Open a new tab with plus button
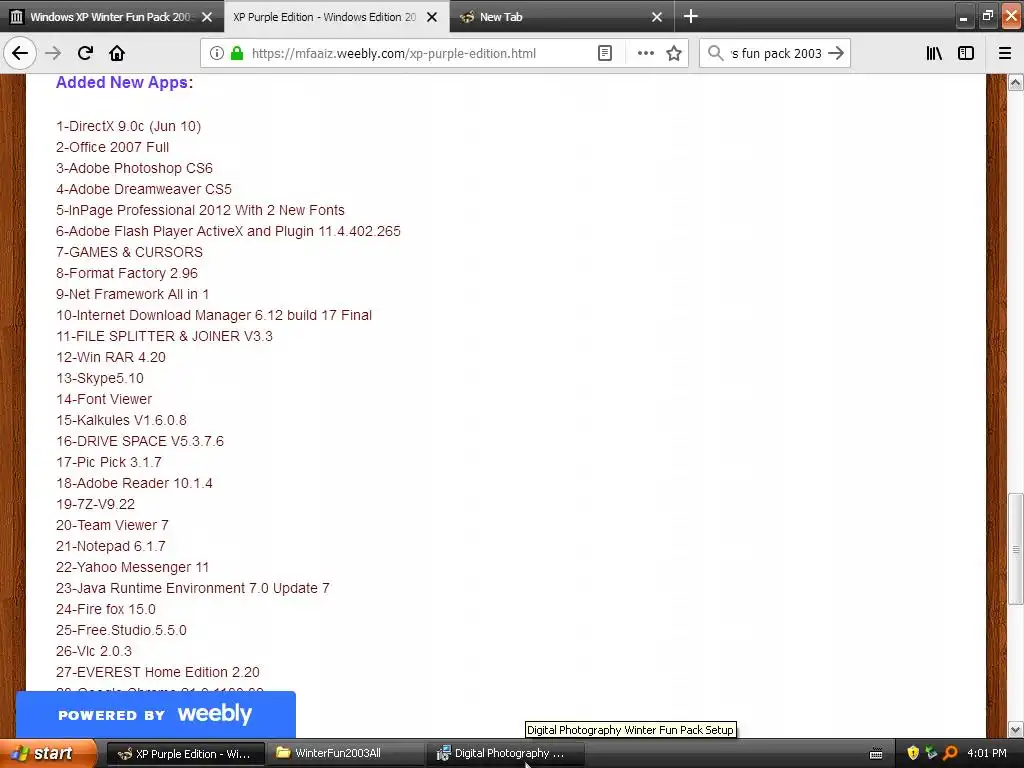Image resolution: width=1024 pixels, height=768 pixels. point(691,16)
